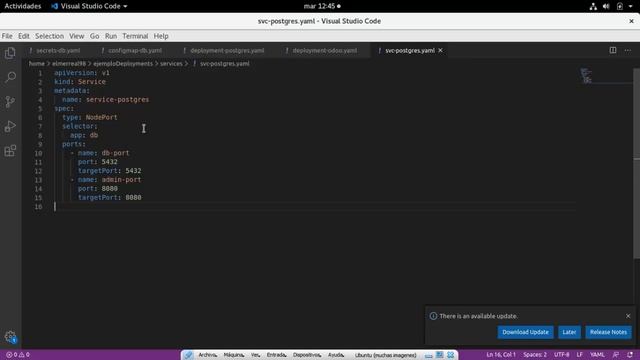Click the 'targetPort: 5432' line
Image resolution: width=640 pixels, height=360 pixels.
click(110, 171)
